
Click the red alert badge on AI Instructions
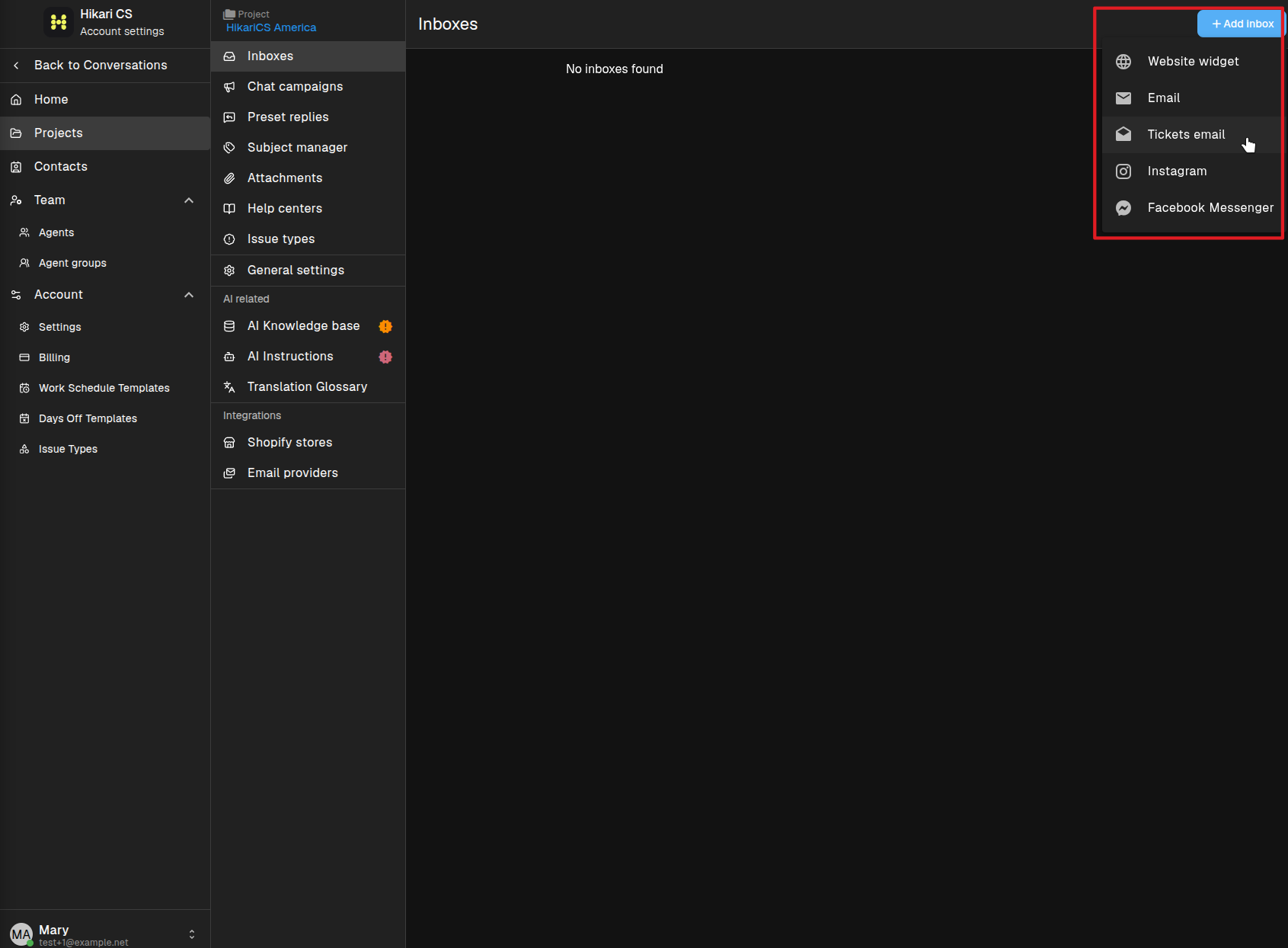385,357
